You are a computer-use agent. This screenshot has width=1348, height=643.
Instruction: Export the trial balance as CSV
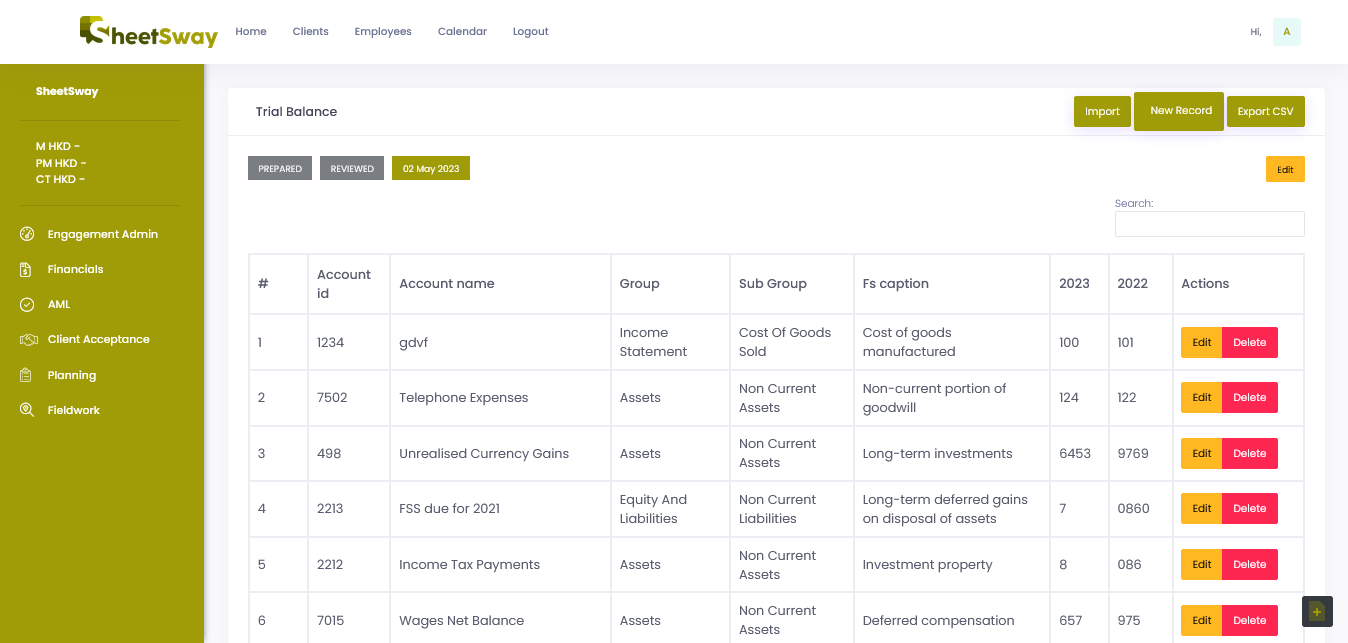(1265, 111)
